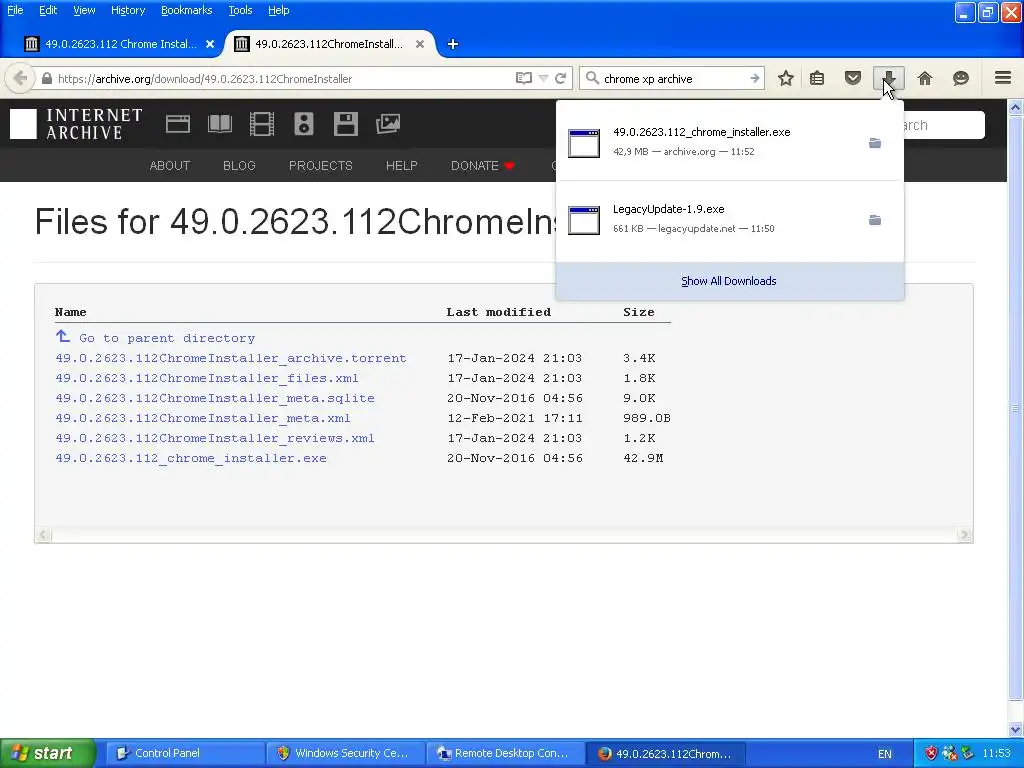Bookmark this page with star icon
Image resolution: width=1024 pixels, height=768 pixels.
point(786,78)
